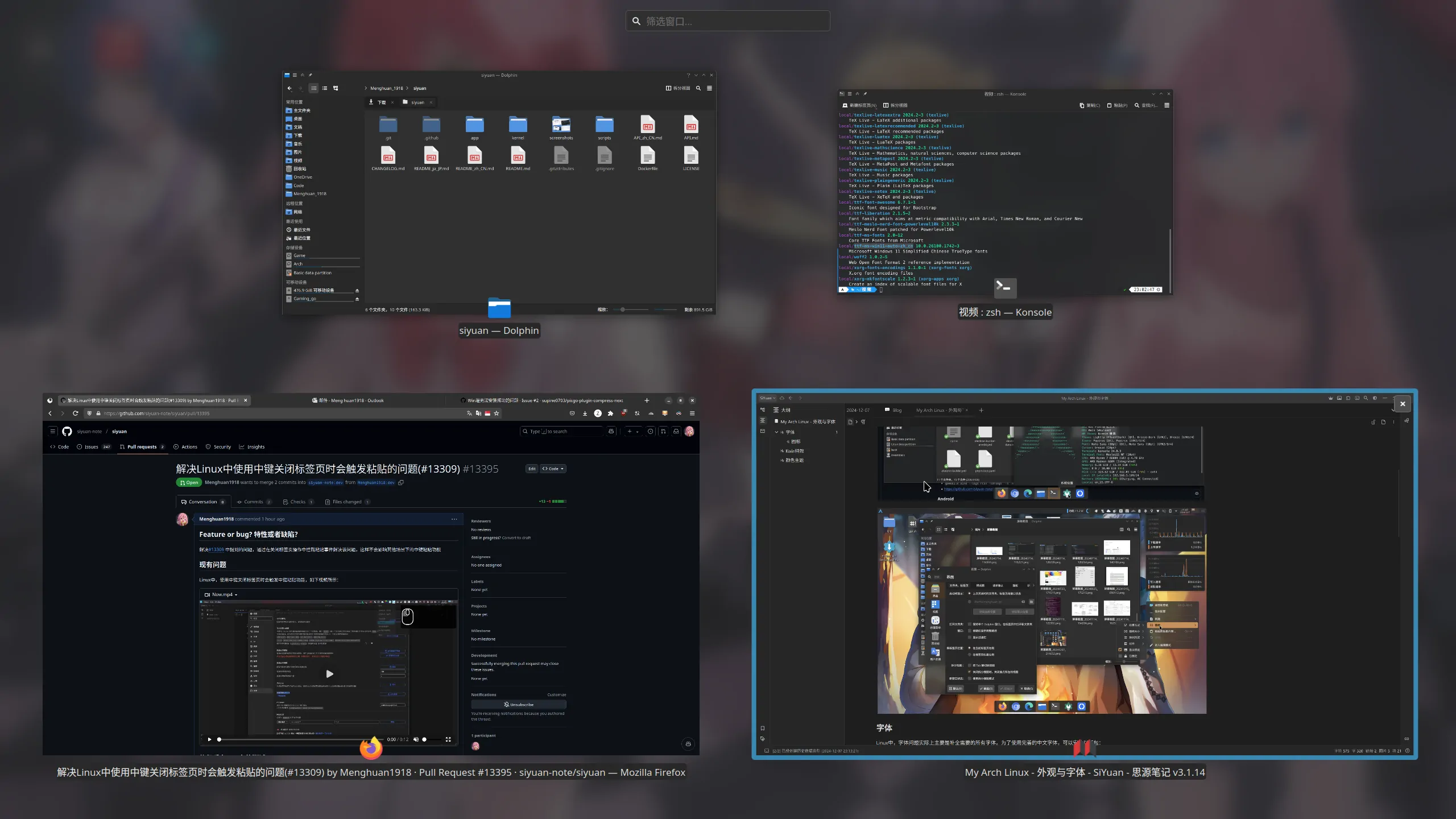Click the GitHub octocat logo
Image resolution: width=1456 pixels, height=819 pixels.
(x=67, y=432)
